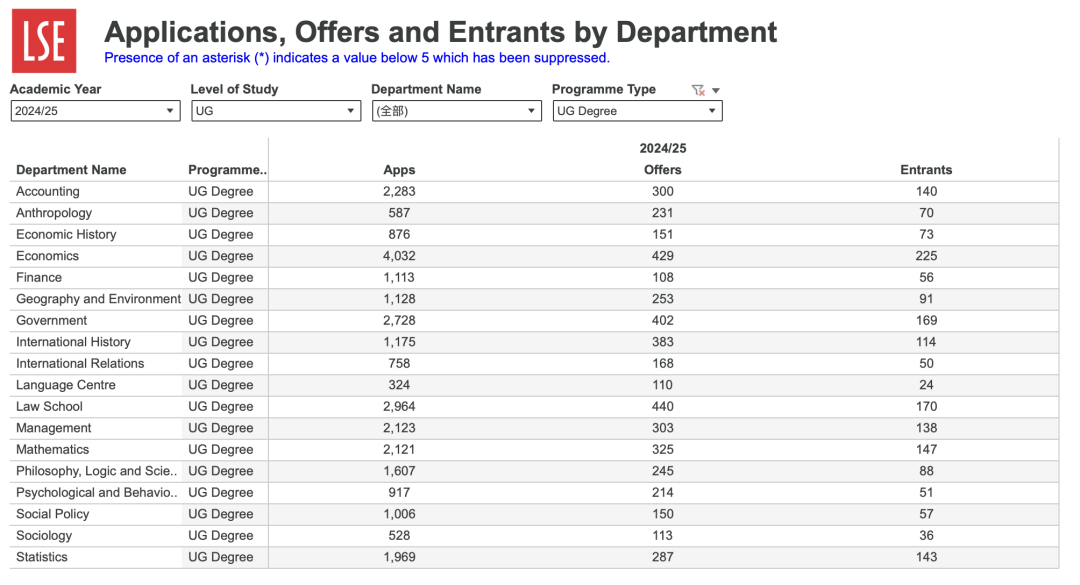The image size is (1080, 585).
Task: Click Law School Apps value 2,964
Action: [x=399, y=407]
